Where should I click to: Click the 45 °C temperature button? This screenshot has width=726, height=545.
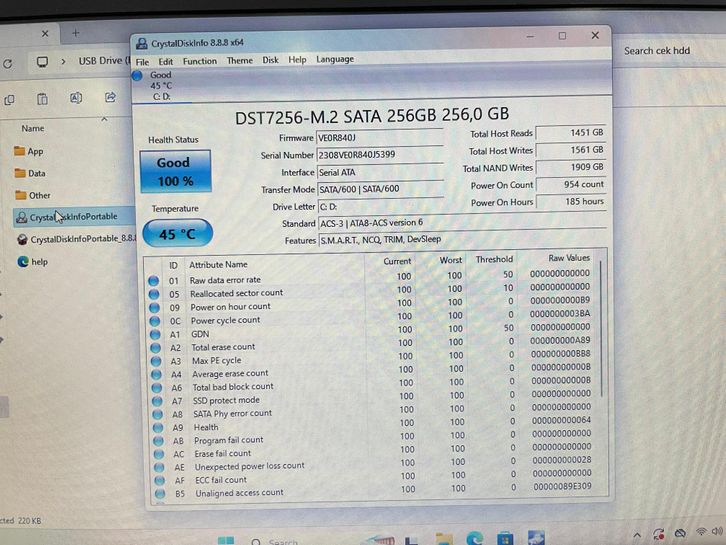click(x=178, y=234)
